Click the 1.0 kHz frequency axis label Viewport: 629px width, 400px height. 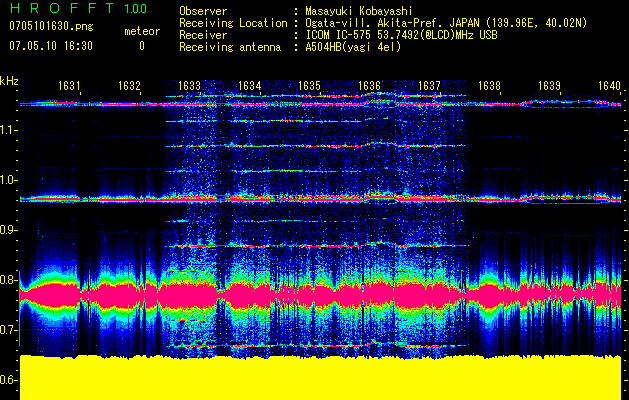click(7, 180)
